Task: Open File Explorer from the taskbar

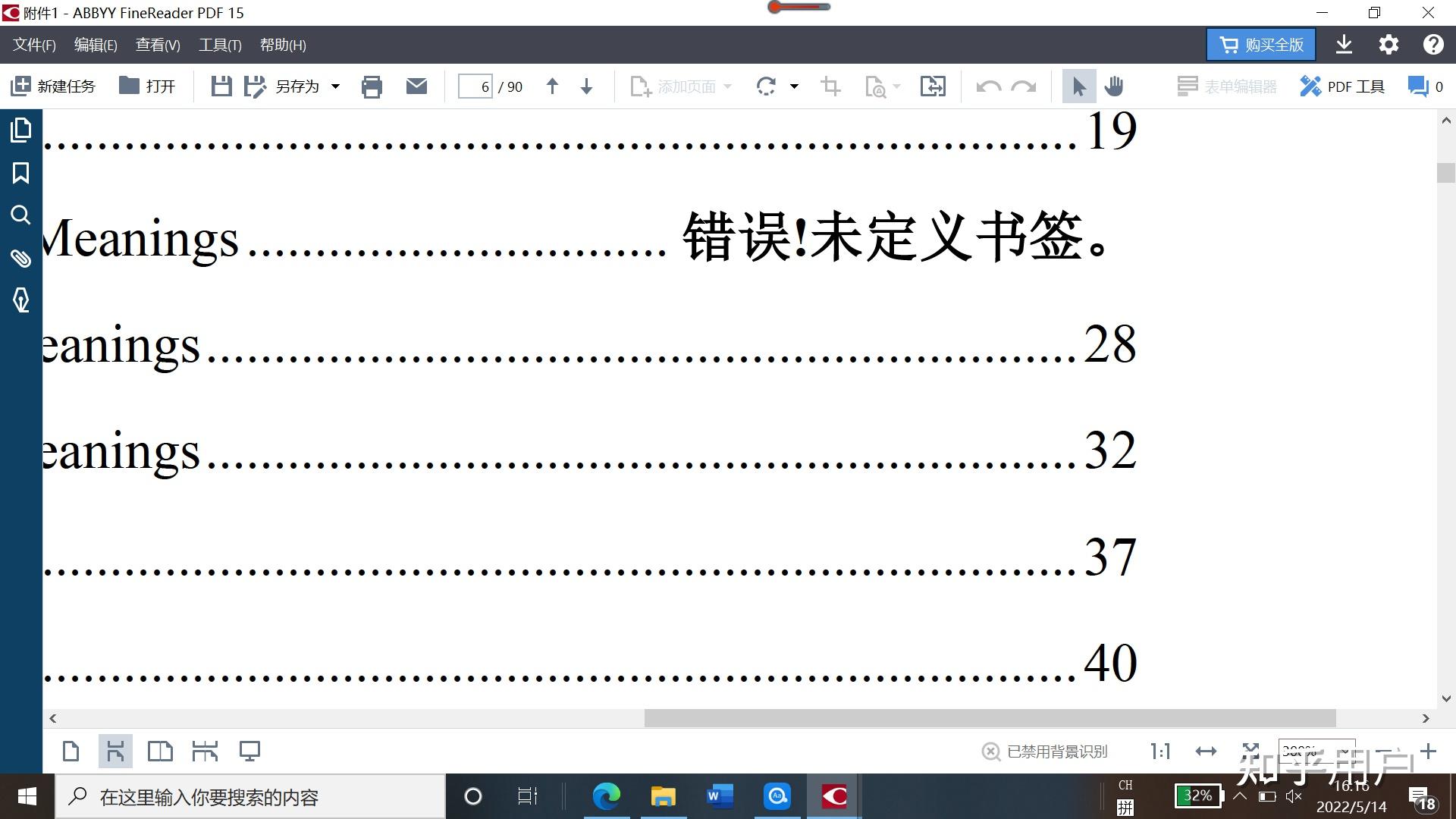Action: point(663,796)
